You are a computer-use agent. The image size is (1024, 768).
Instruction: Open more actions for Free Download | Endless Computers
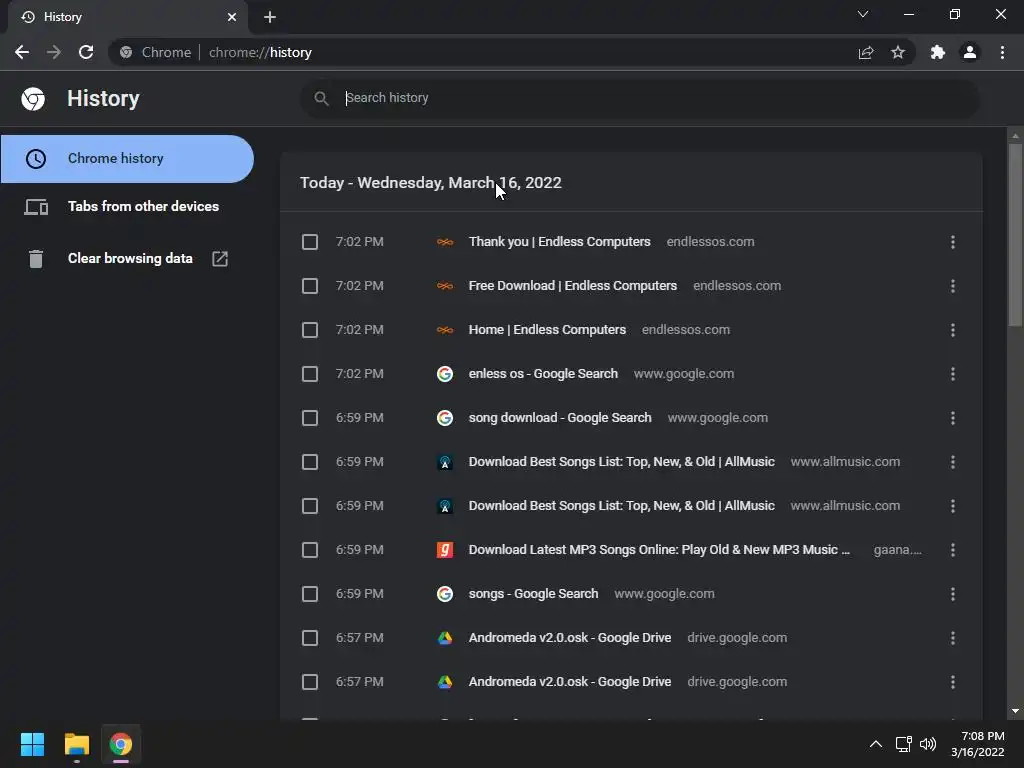pyautogui.click(x=953, y=286)
